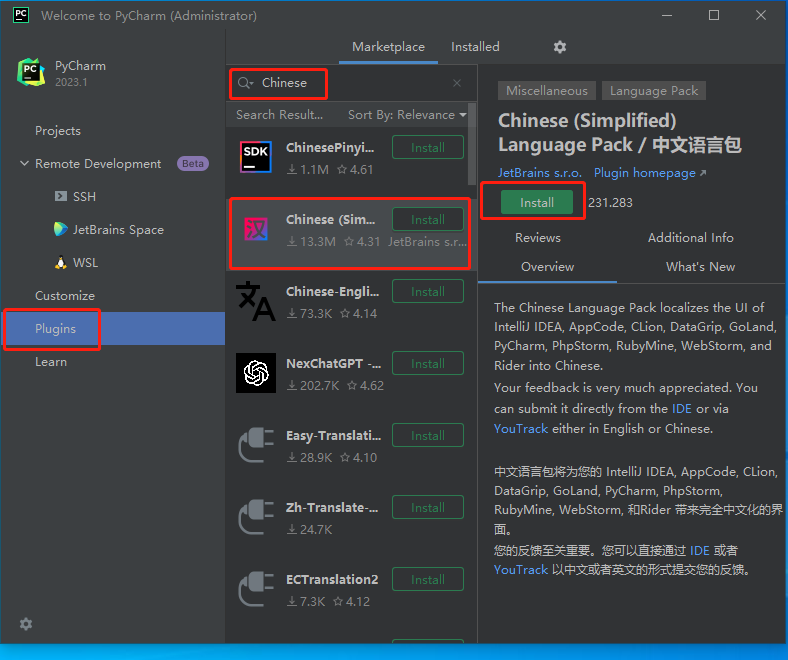Click the search magnifier icon
This screenshot has height=660, width=788.
pyautogui.click(x=245, y=83)
